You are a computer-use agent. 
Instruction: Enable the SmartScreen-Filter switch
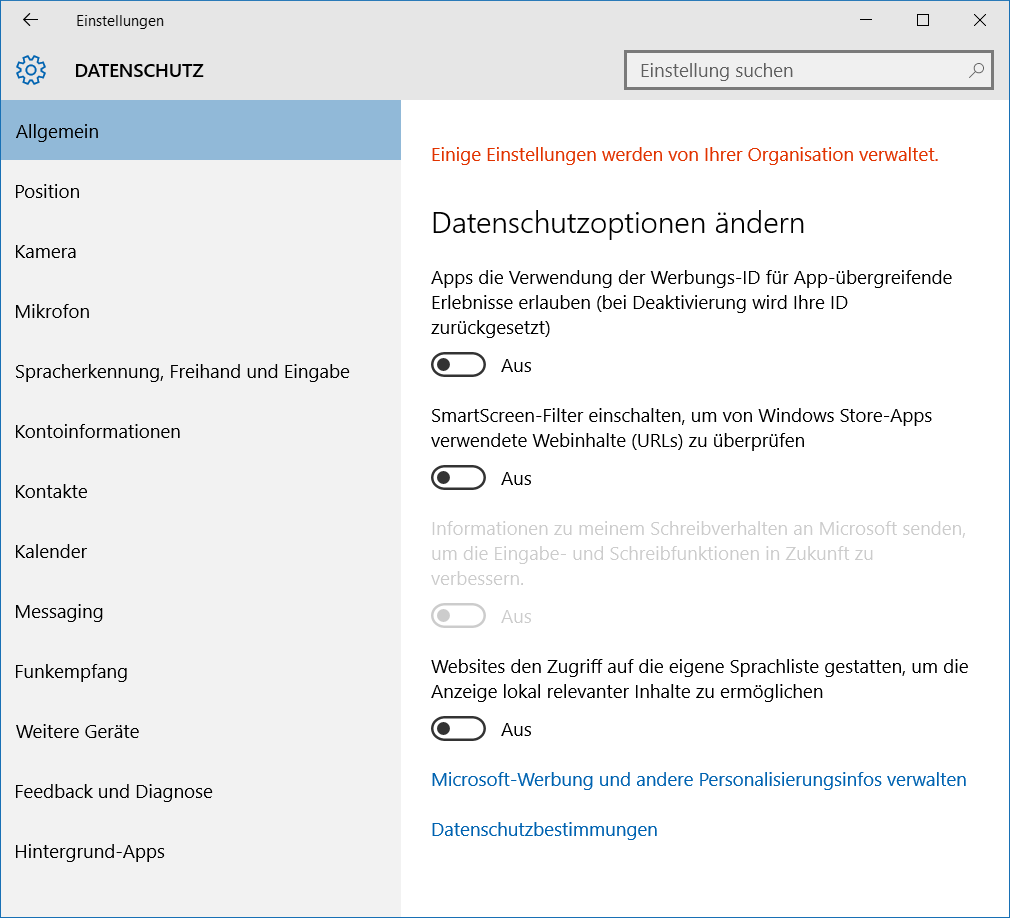click(x=458, y=478)
